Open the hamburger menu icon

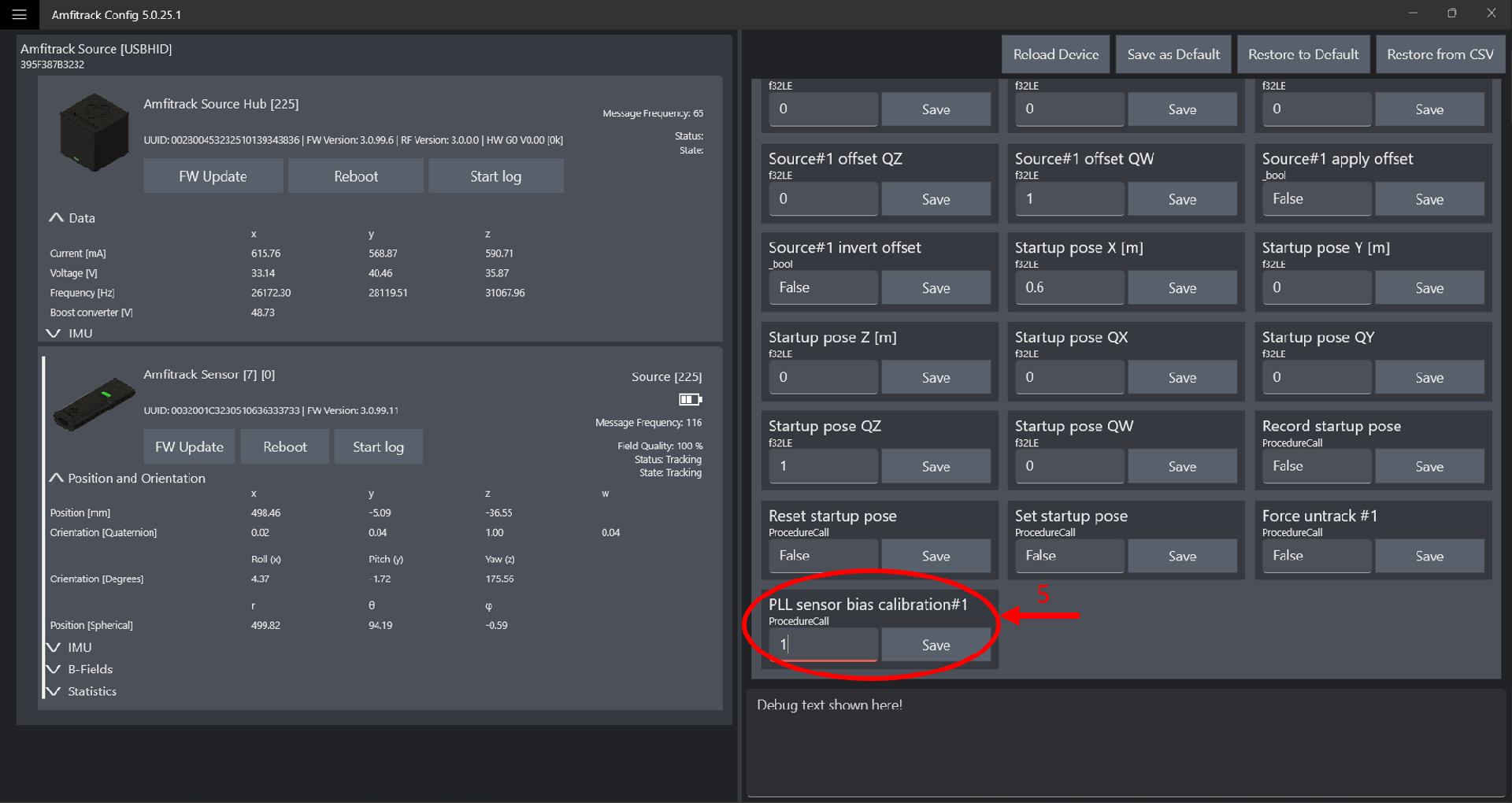coord(19,14)
